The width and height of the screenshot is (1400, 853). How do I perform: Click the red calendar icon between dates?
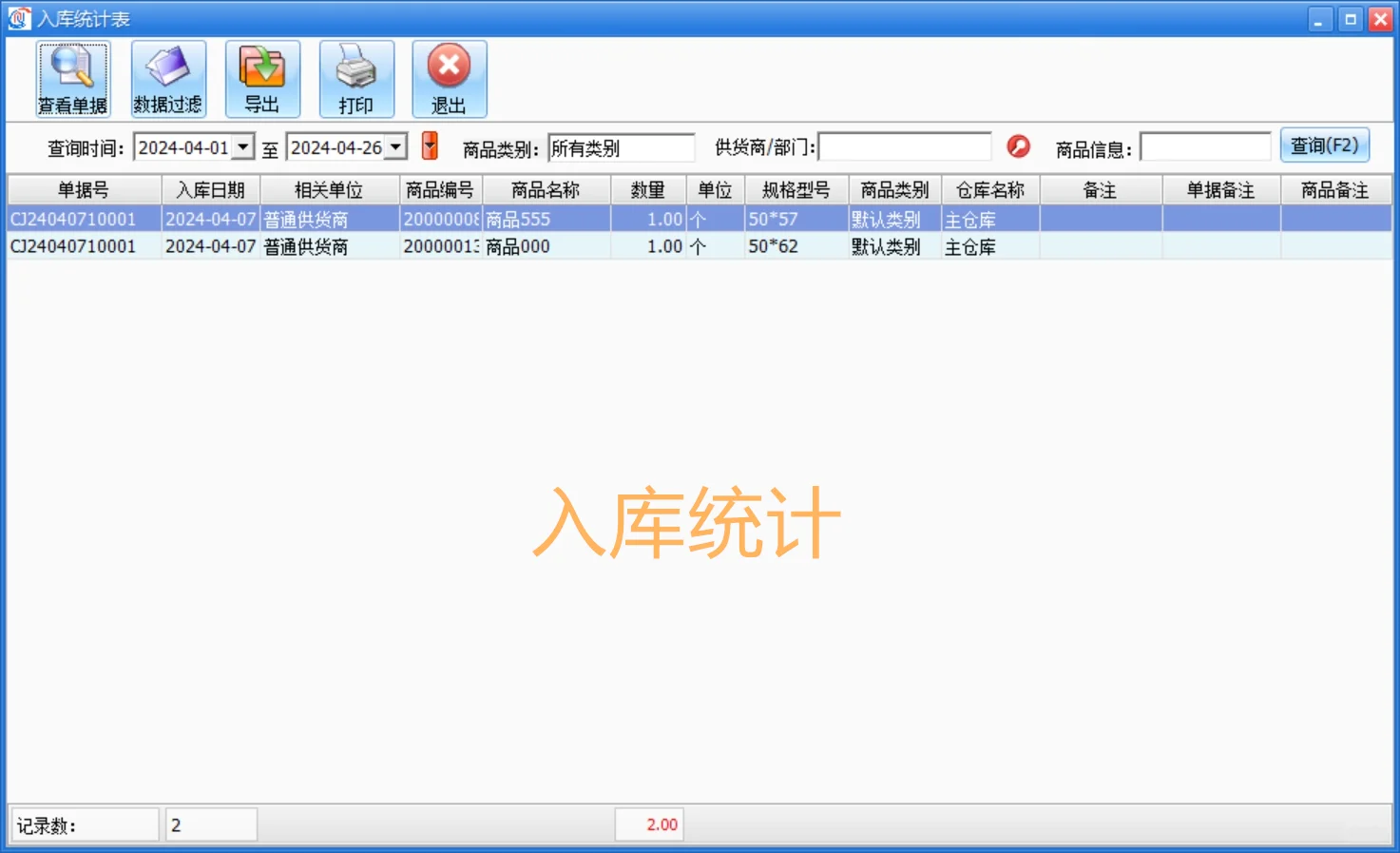coord(429,146)
